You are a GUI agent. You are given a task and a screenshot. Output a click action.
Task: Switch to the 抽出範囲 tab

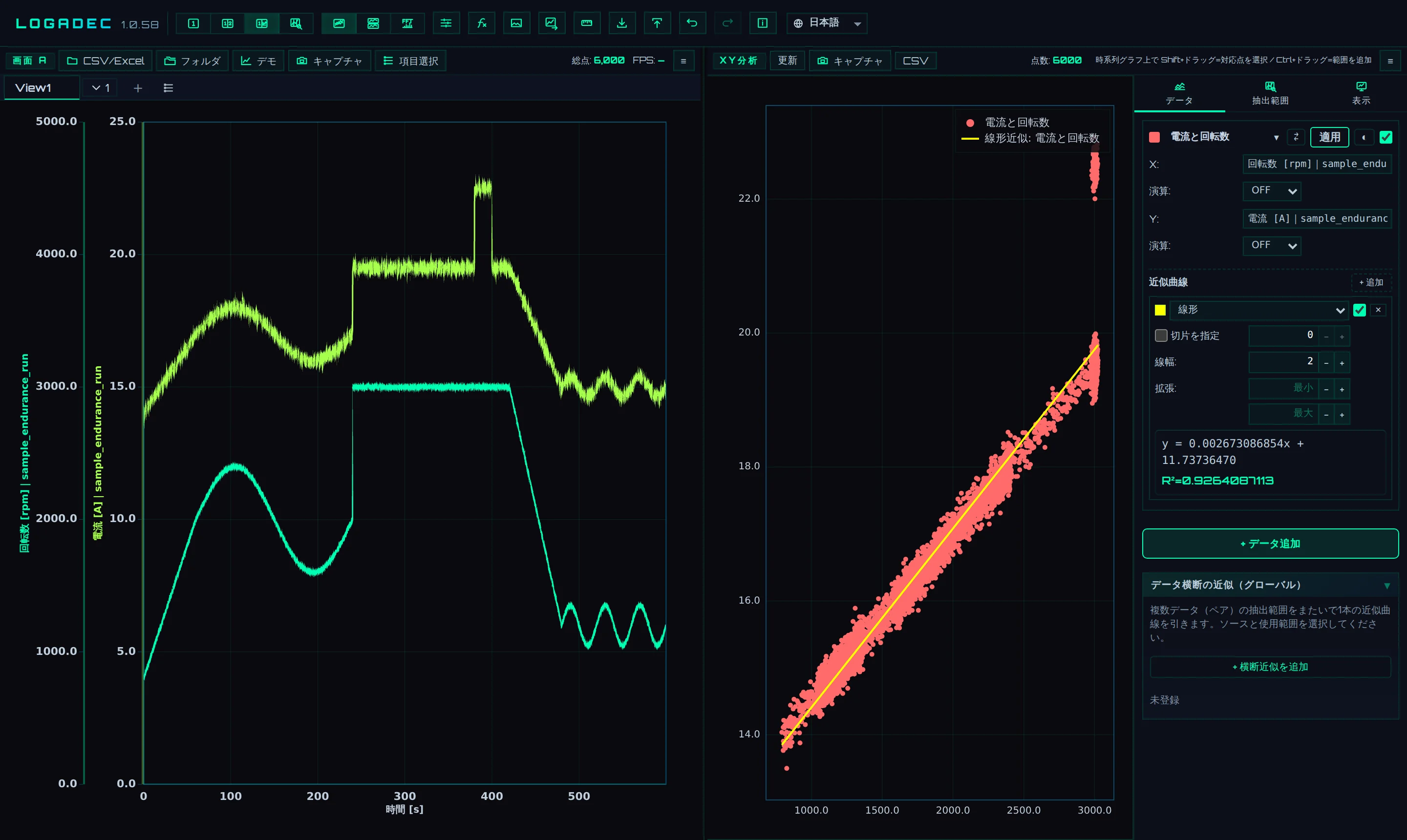tap(1270, 93)
